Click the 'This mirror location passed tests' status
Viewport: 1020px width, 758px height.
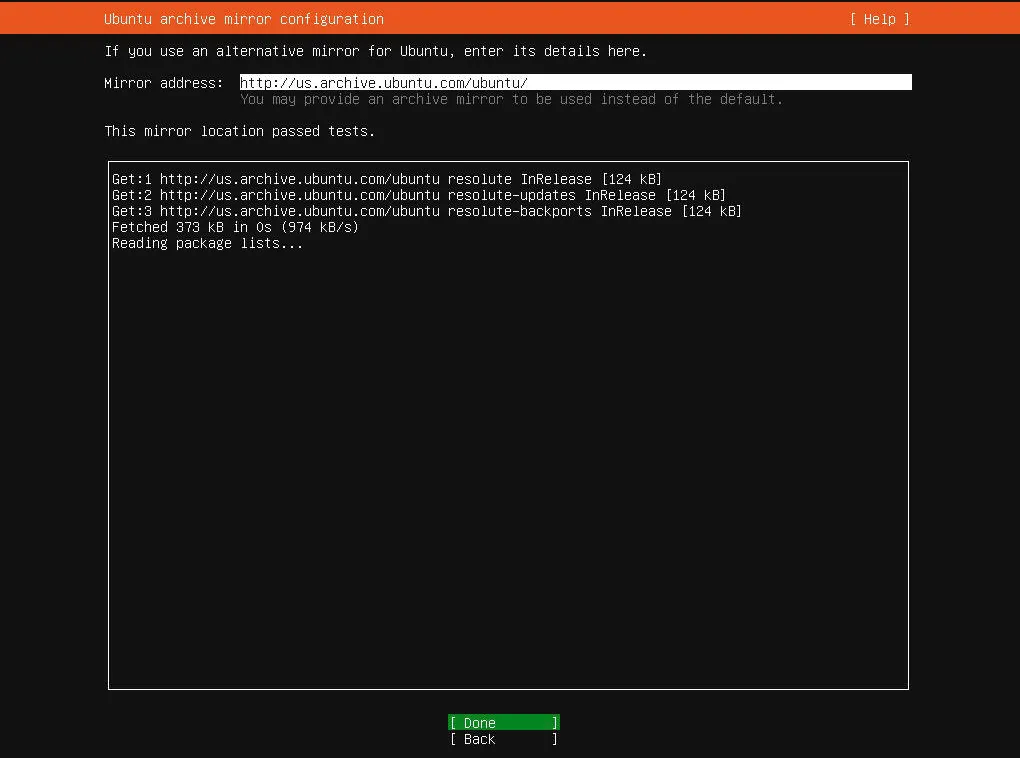[240, 131]
